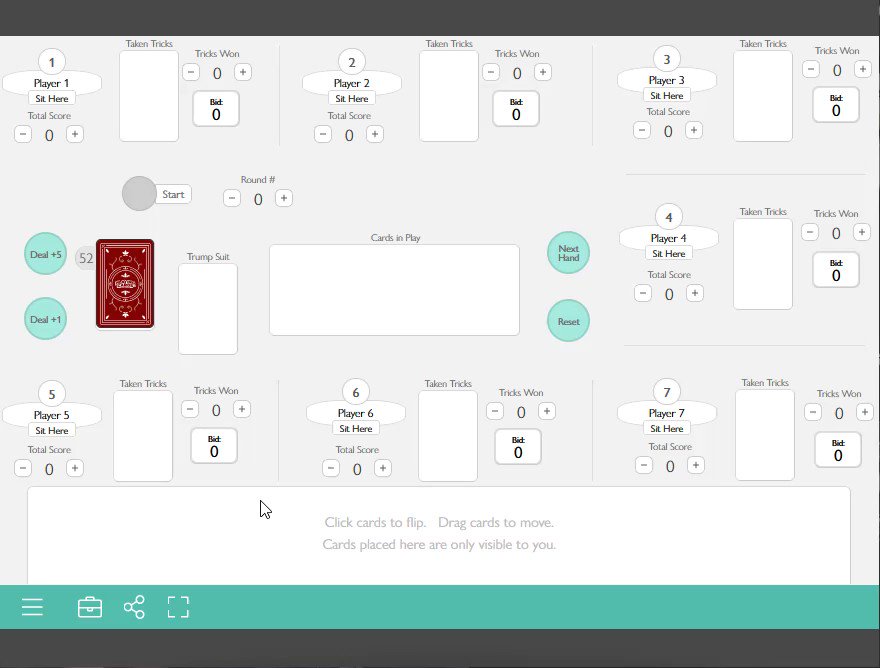The image size is (880, 668).
Task: Decrease Player 2 Total Score
Action: 323,135
